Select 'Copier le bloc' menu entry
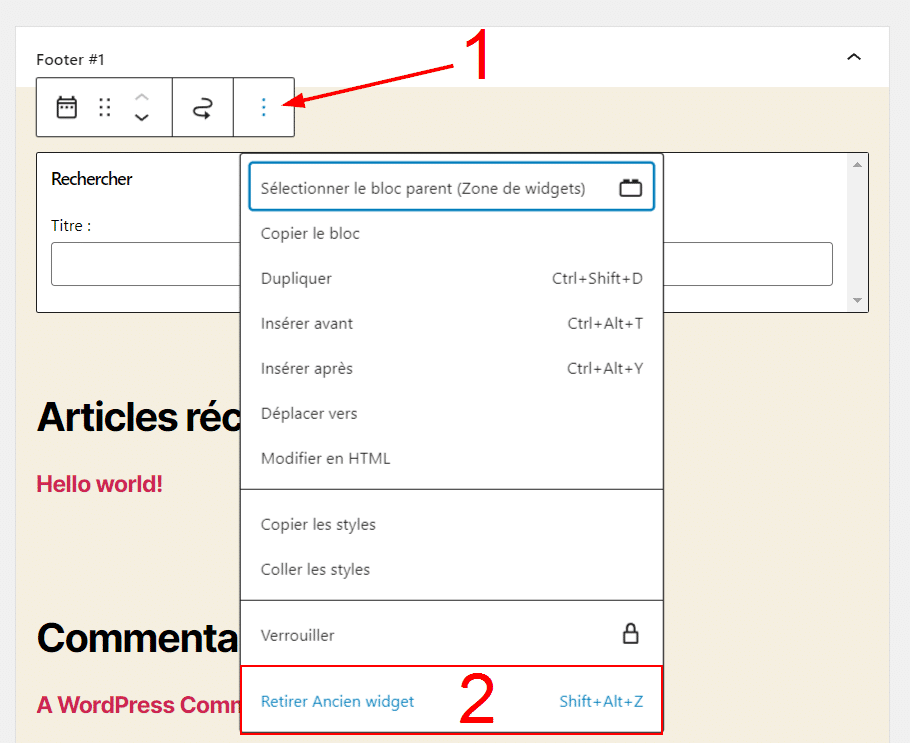The width and height of the screenshot is (910, 743). pyautogui.click(x=310, y=234)
